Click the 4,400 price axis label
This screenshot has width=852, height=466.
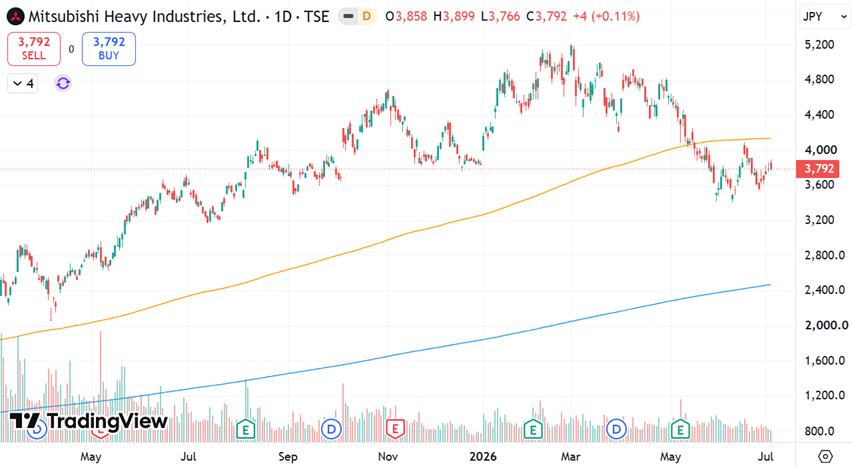tap(819, 115)
